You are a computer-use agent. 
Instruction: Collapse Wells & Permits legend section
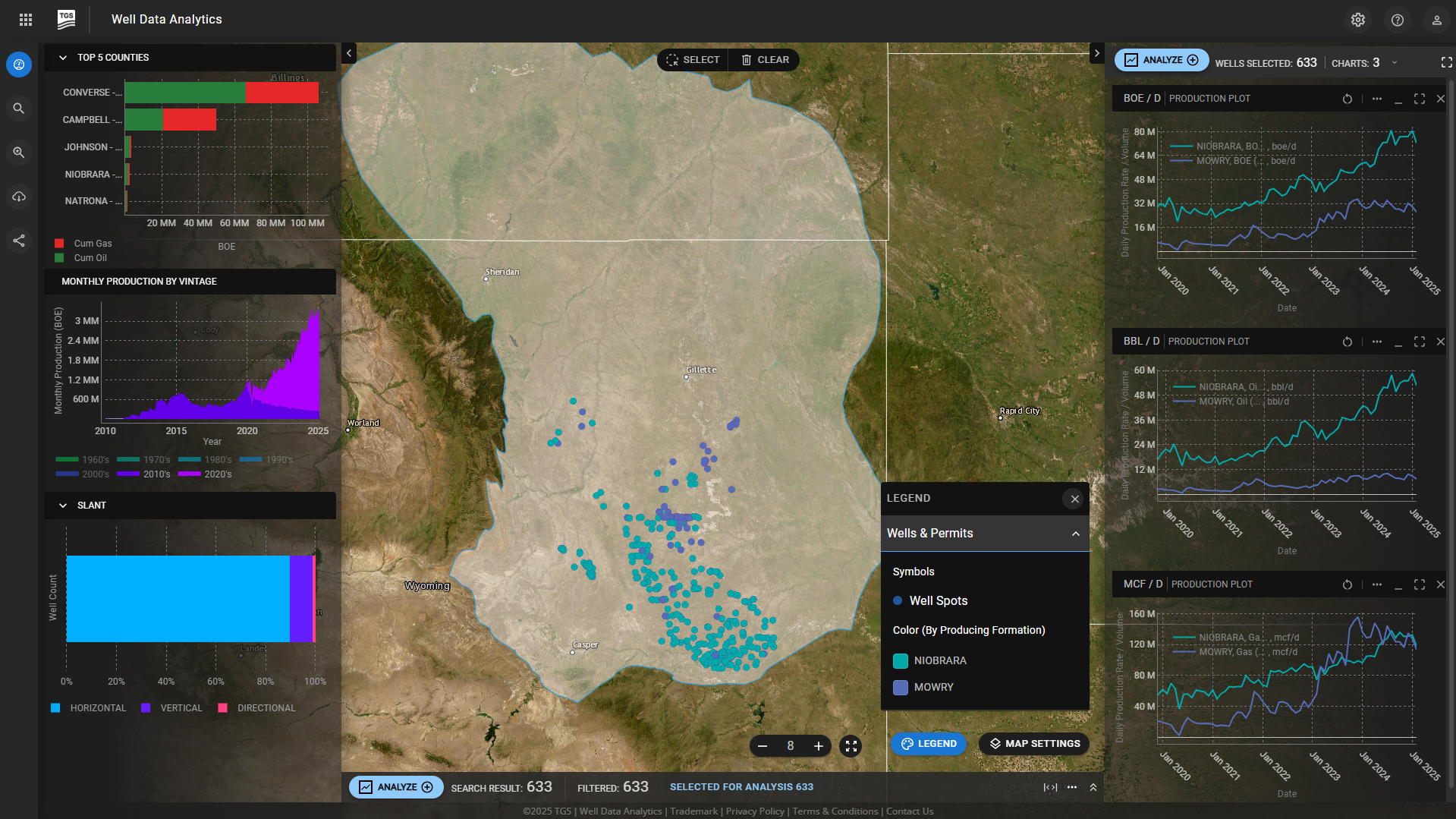1075,534
